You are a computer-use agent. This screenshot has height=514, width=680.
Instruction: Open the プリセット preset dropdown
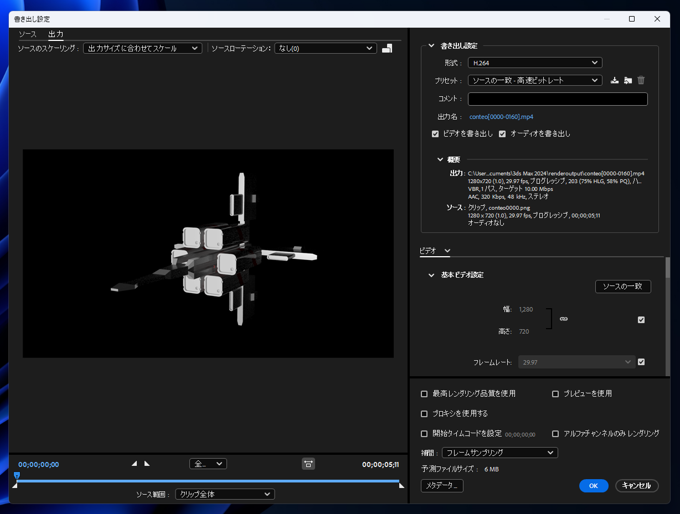(x=535, y=80)
